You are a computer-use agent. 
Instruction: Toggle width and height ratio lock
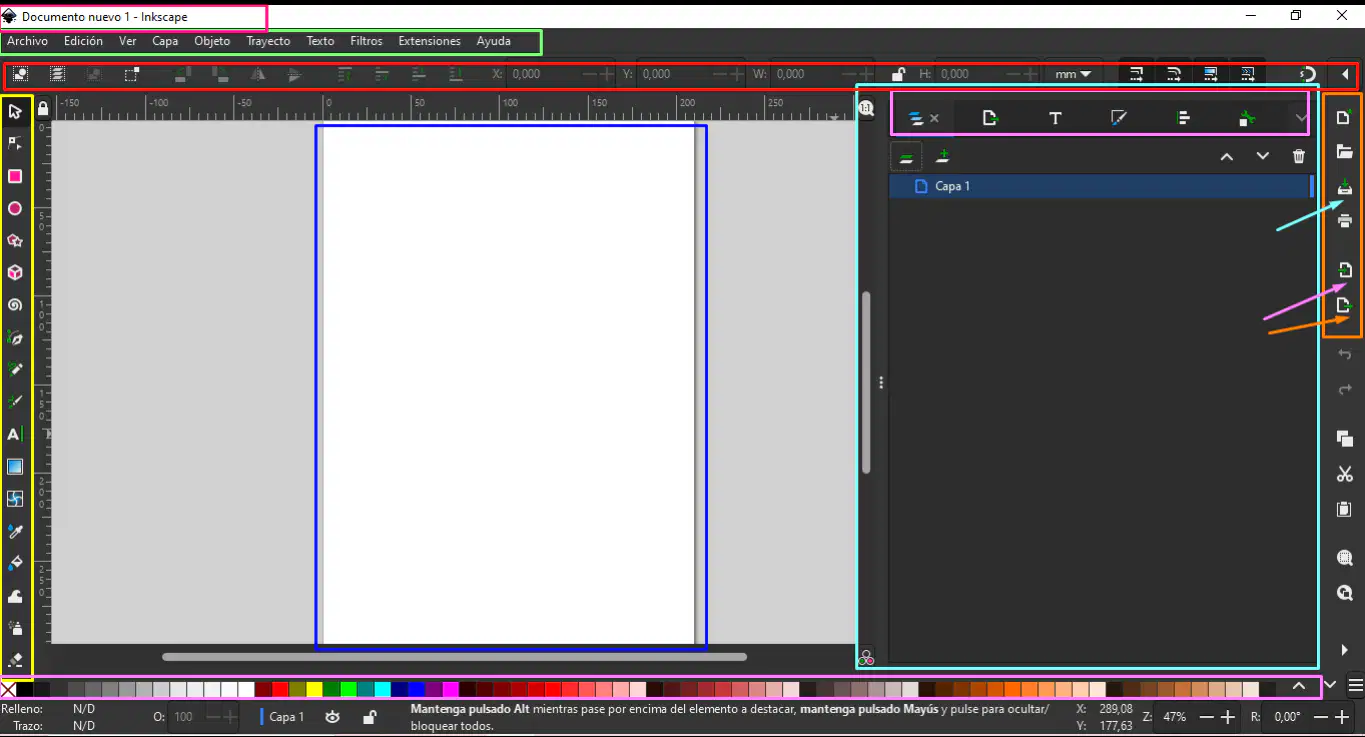tap(898, 74)
